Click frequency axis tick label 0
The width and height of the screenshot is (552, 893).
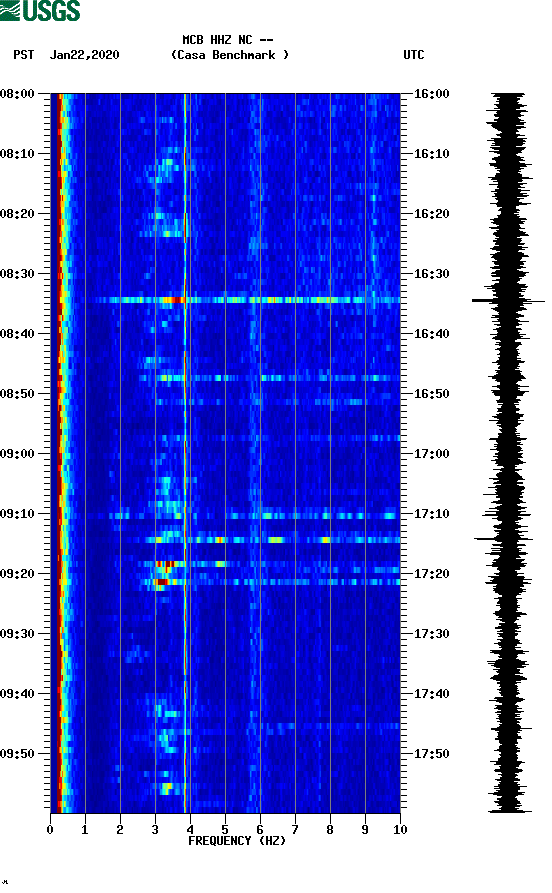(x=50, y=830)
